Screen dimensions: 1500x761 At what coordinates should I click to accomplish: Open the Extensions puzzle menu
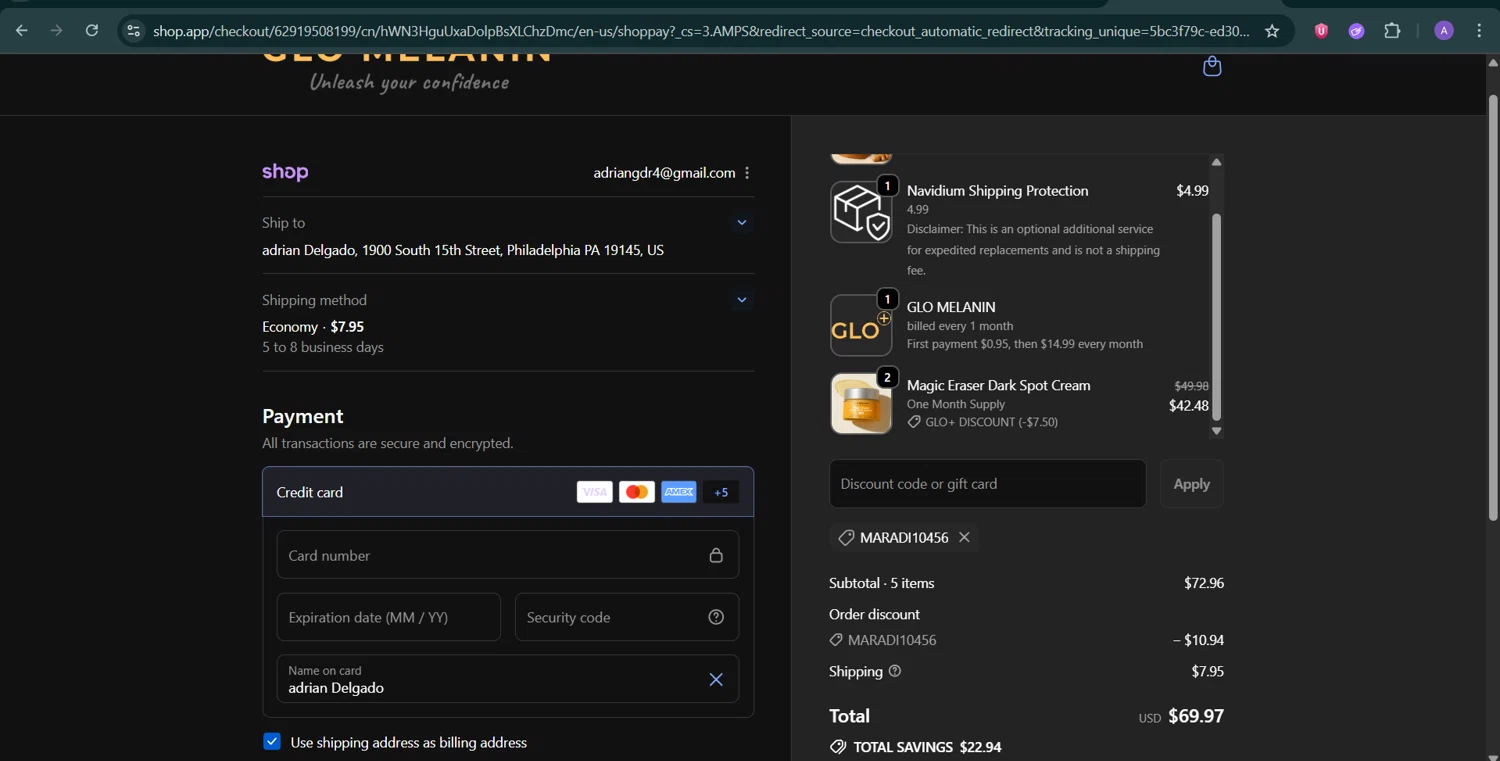[1392, 31]
